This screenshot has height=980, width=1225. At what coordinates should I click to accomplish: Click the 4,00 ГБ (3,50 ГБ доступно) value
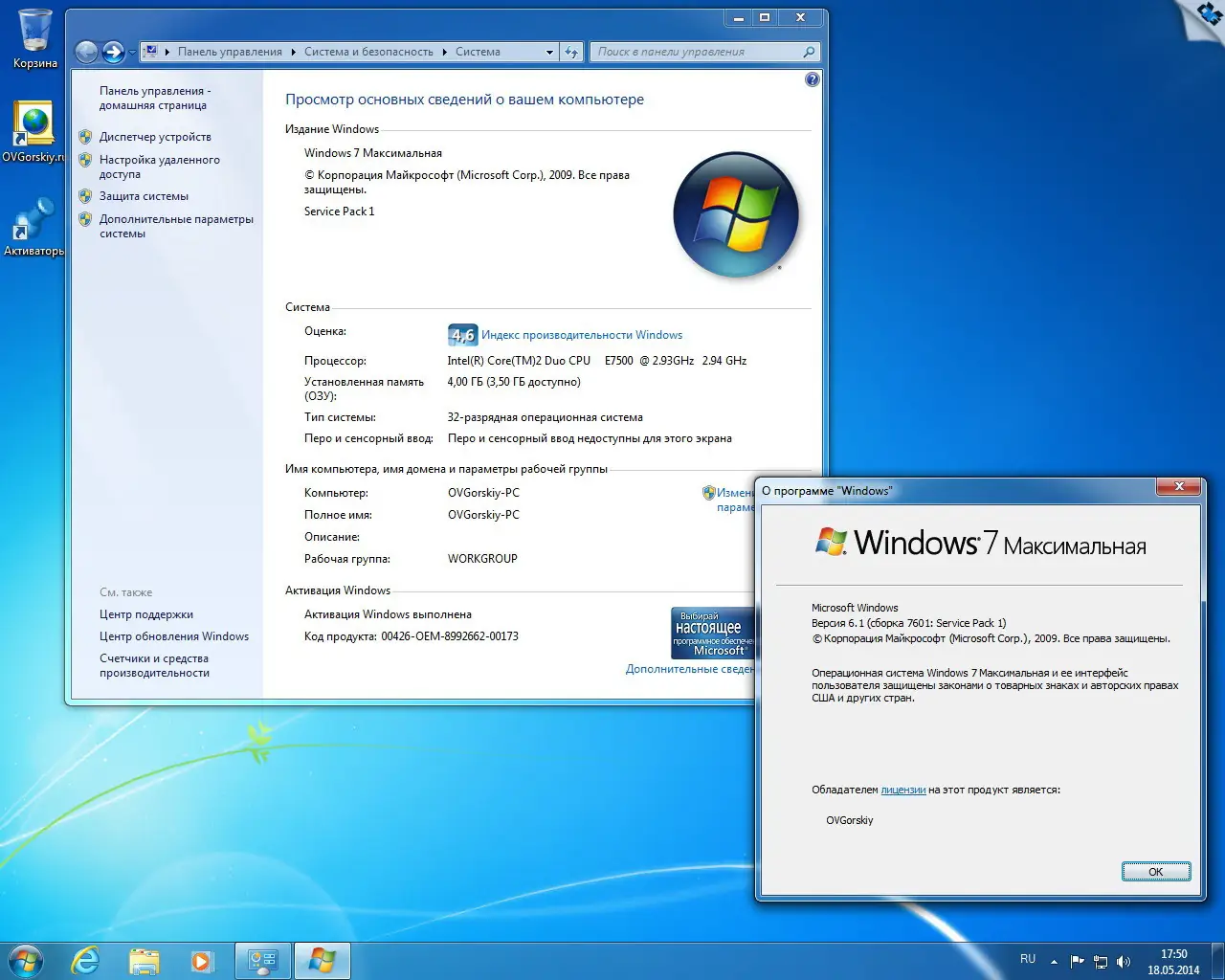click(x=514, y=382)
